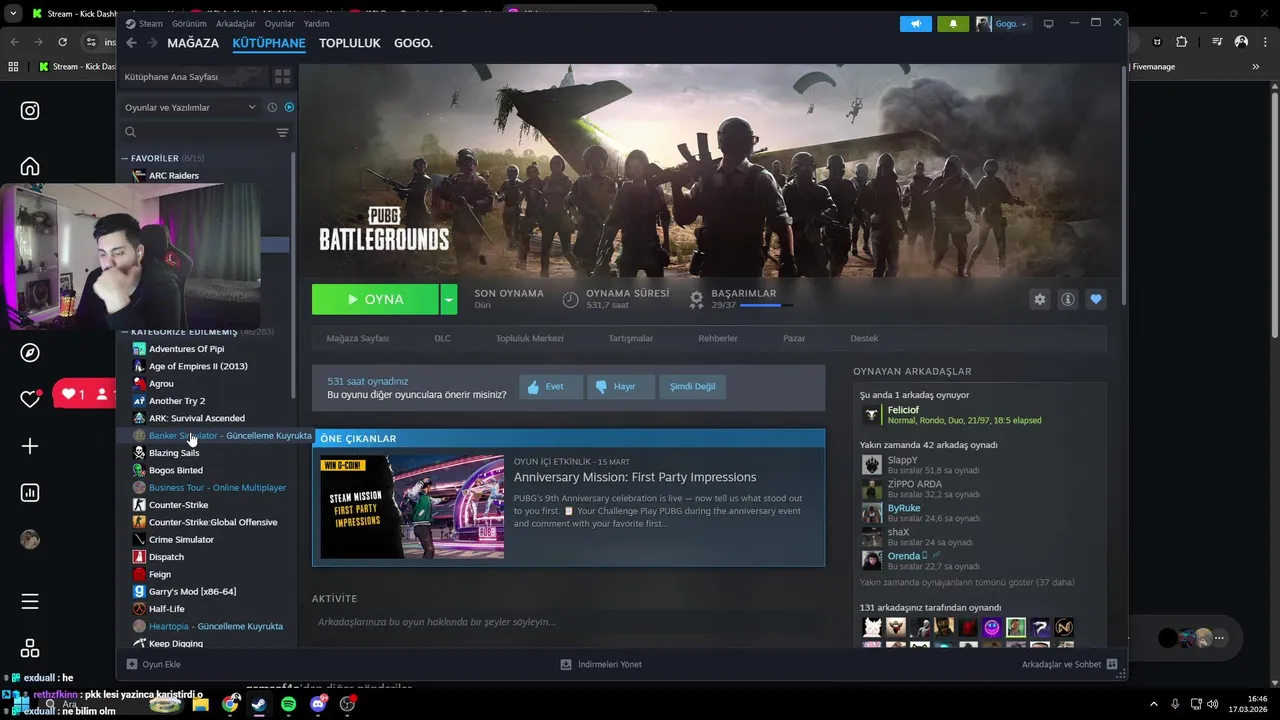
Task: Collapse KATEGORİZE EDİLMEMİŞ category
Action: click(x=125, y=331)
